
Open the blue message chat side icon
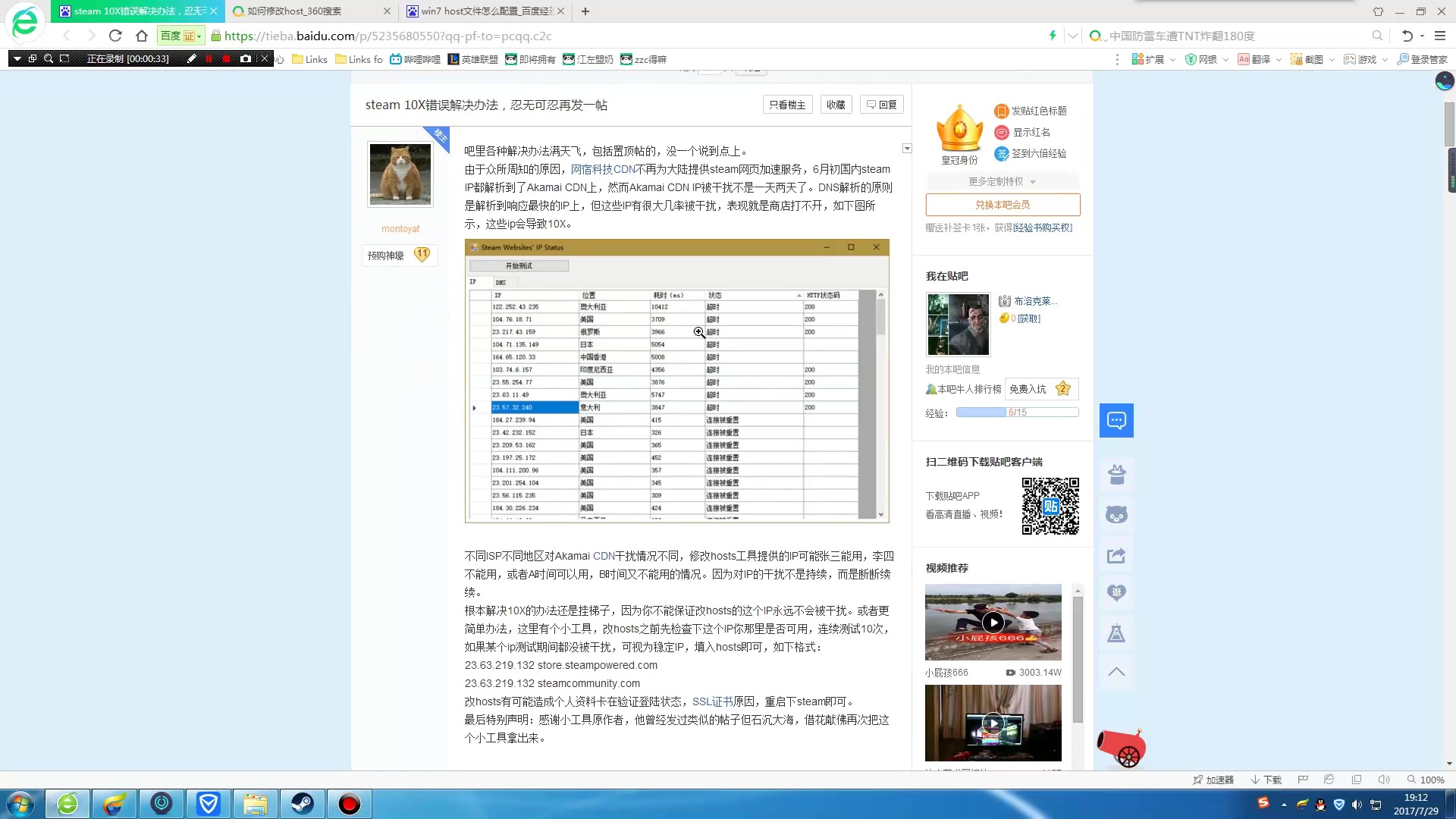(x=1116, y=420)
